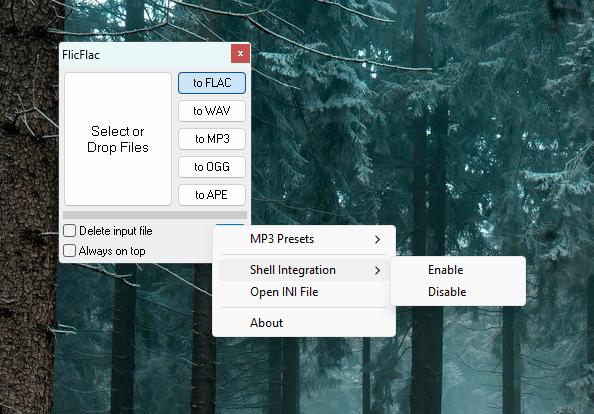Disable shell integration in submenu
The width and height of the screenshot is (594, 414).
pyautogui.click(x=458, y=292)
